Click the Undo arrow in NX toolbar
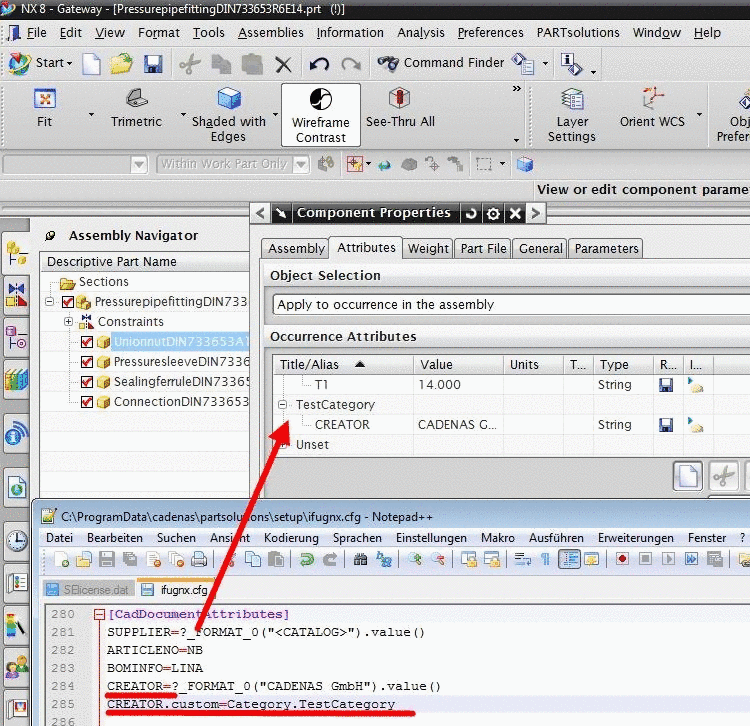Screen dimensions: 750x726 [x=319, y=64]
